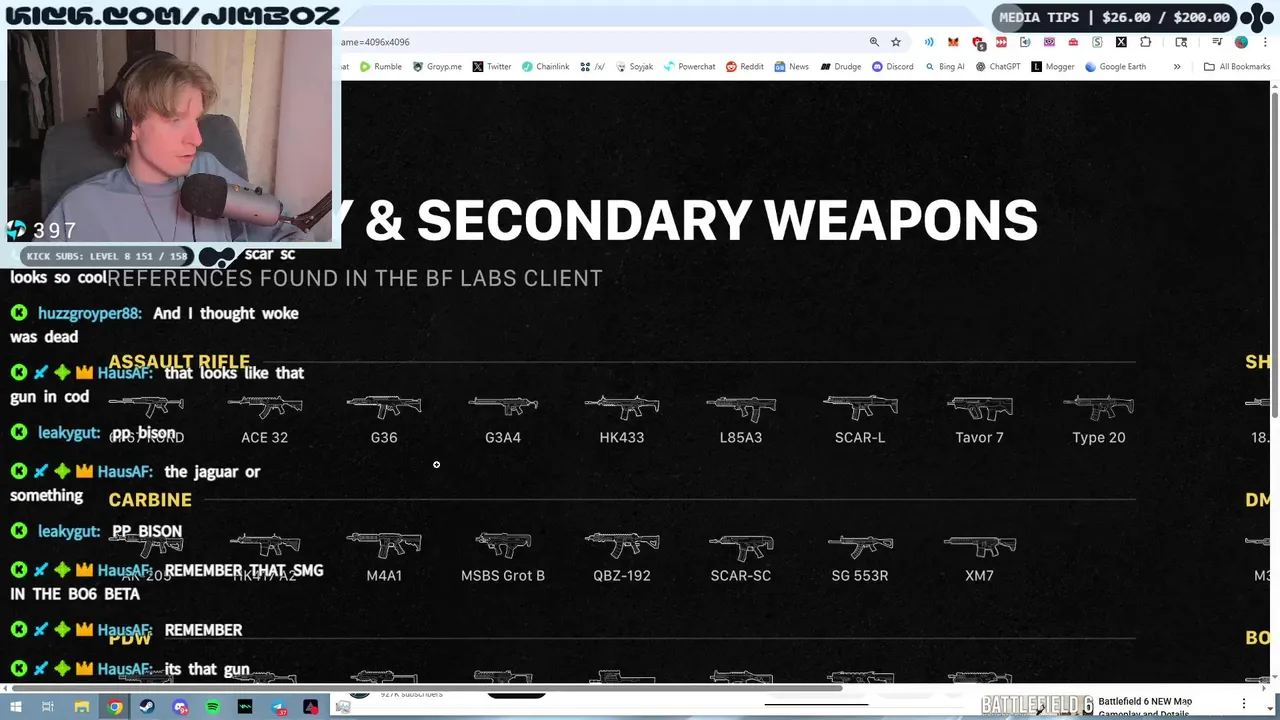Open the Powerchat bookmark
This screenshot has height=720, width=1280.
pos(689,67)
